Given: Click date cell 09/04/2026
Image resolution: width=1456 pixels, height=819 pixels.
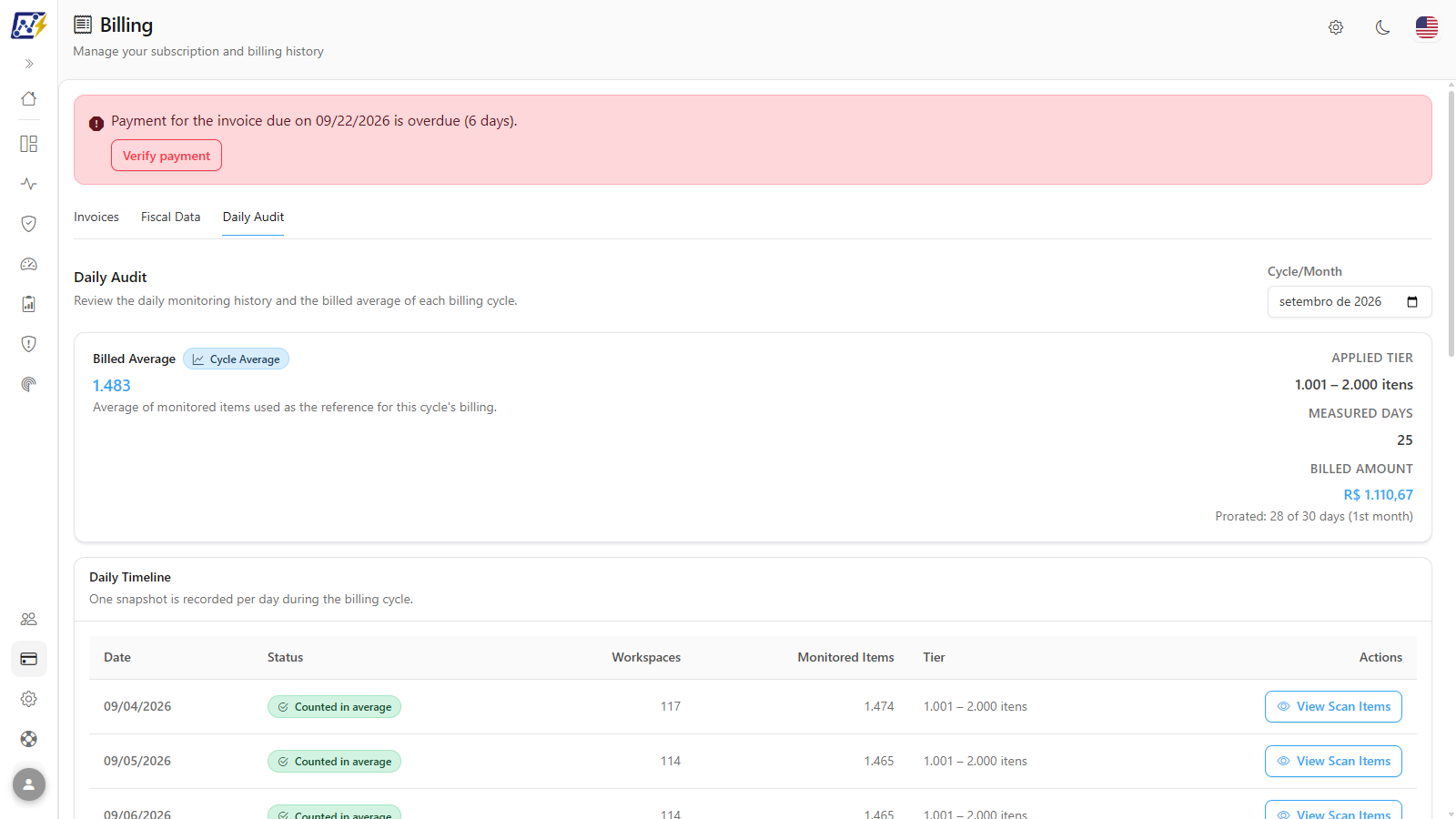Looking at the screenshot, I should 137,706.
